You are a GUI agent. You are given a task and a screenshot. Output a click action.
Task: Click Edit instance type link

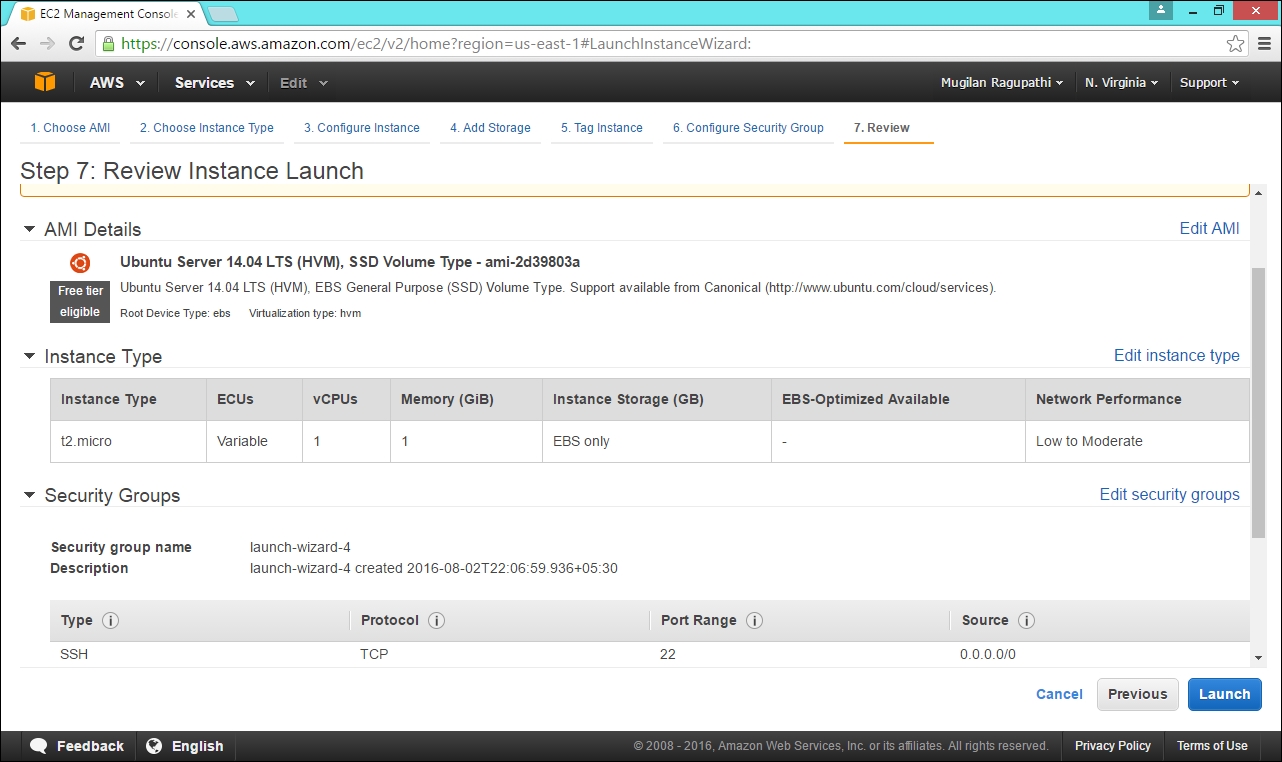click(1177, 355)
